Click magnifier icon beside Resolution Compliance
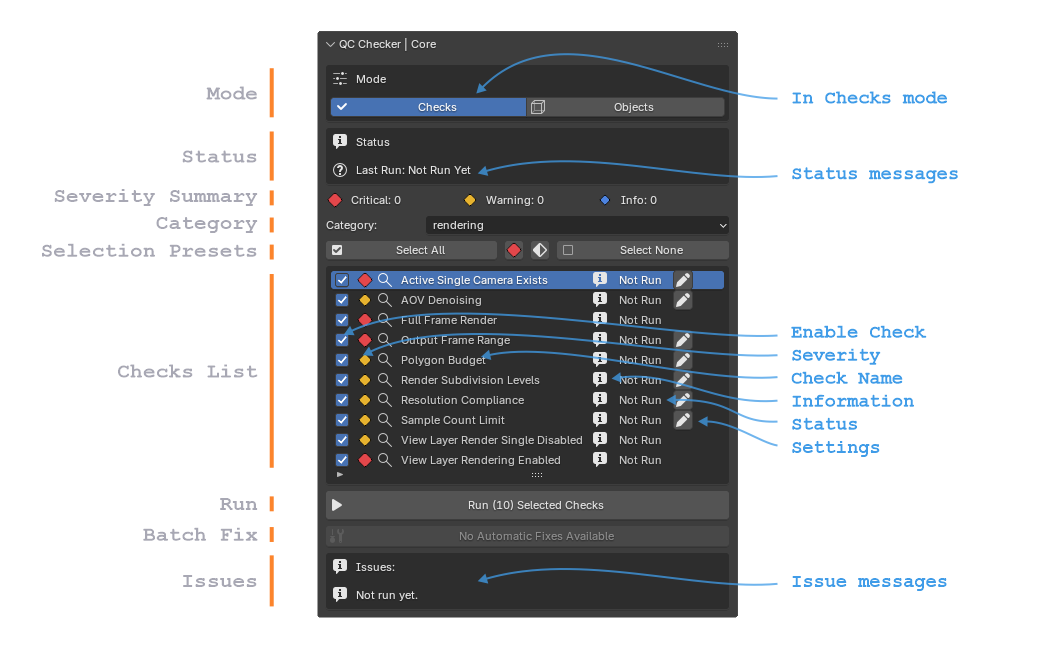1056x648 pixels. tap(385, 400)
